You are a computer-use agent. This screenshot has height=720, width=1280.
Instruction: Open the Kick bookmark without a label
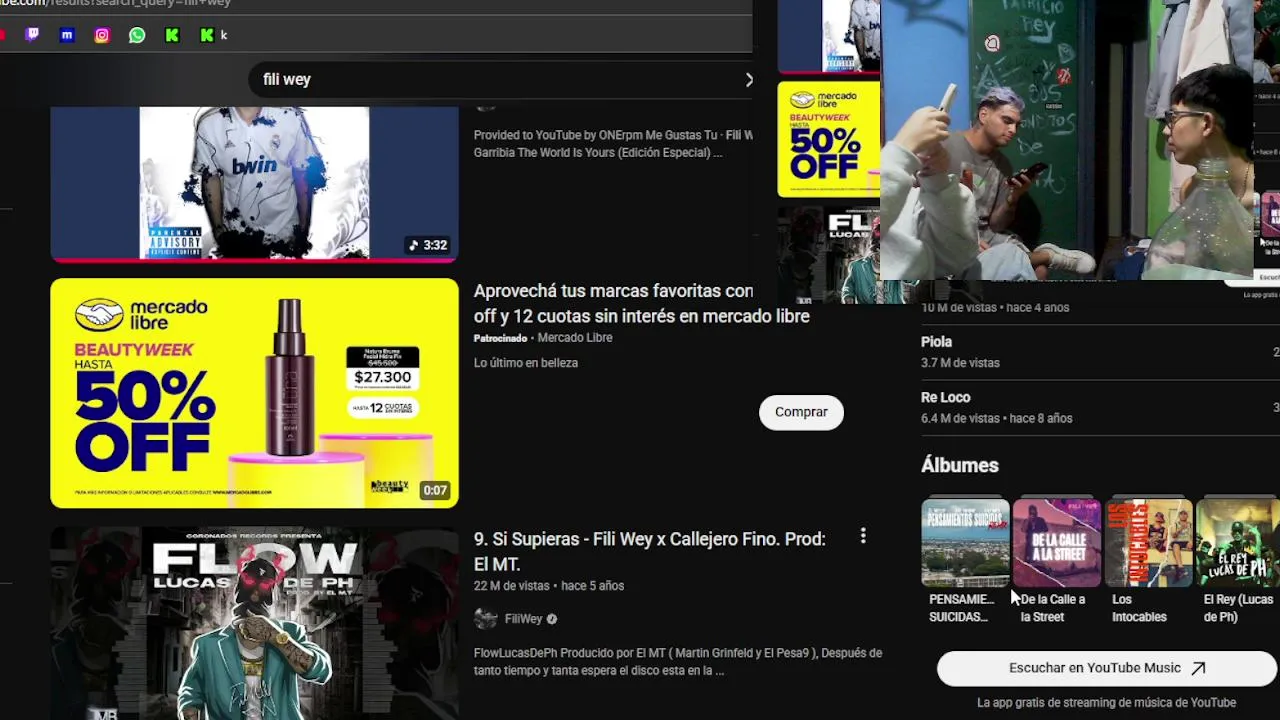point(172,35)
